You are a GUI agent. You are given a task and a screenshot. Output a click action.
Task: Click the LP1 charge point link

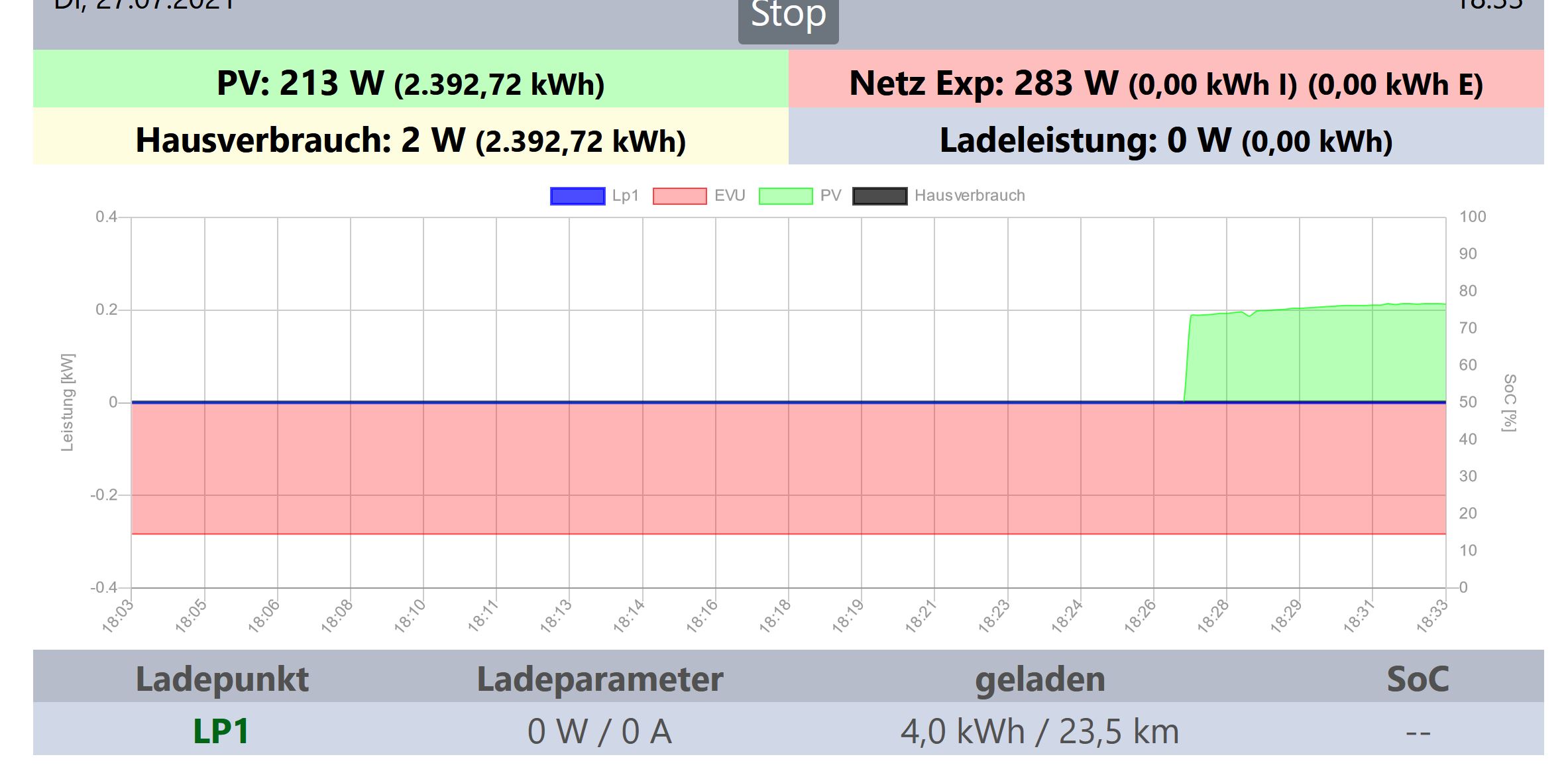221,731
